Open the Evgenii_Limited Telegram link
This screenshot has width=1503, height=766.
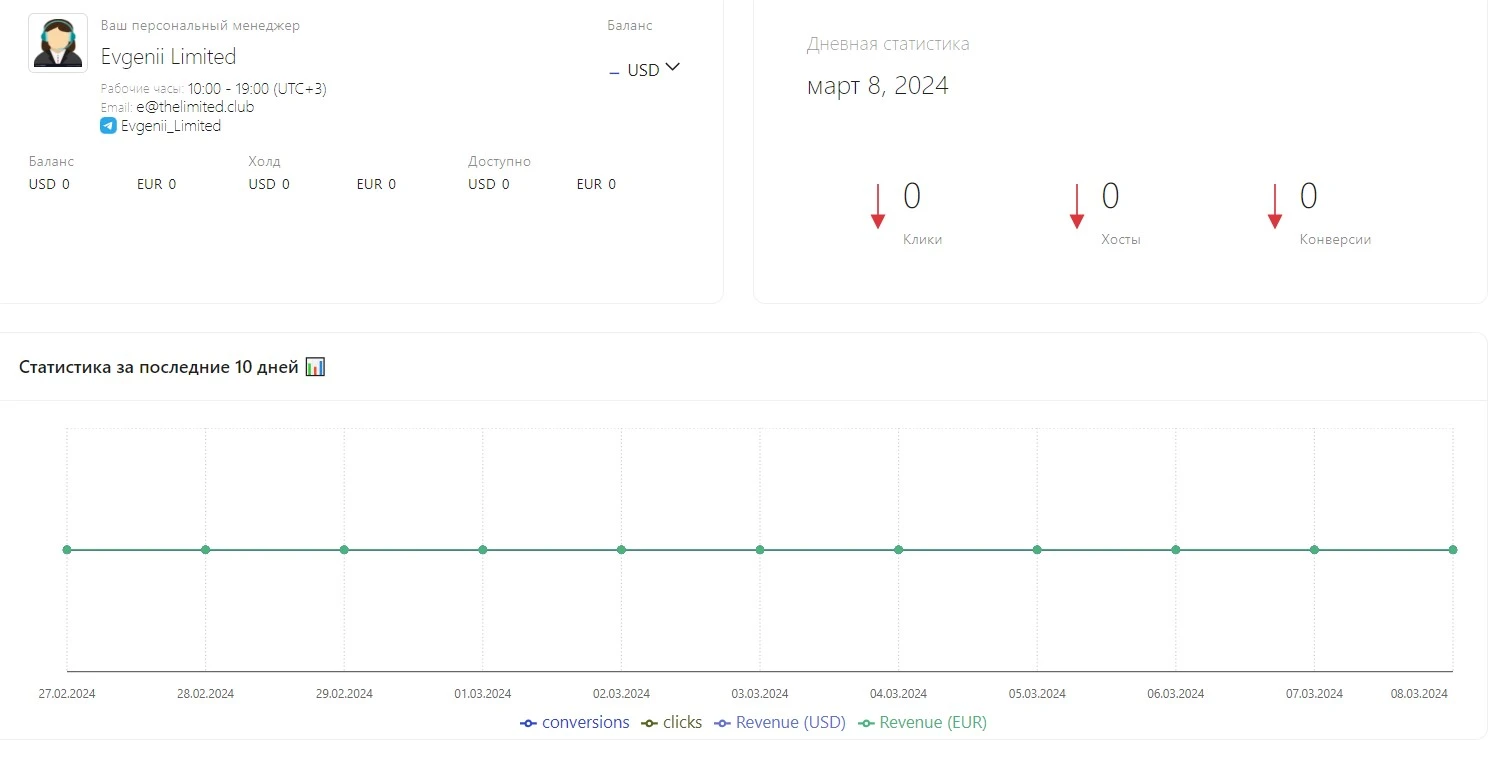click(171, 126)
